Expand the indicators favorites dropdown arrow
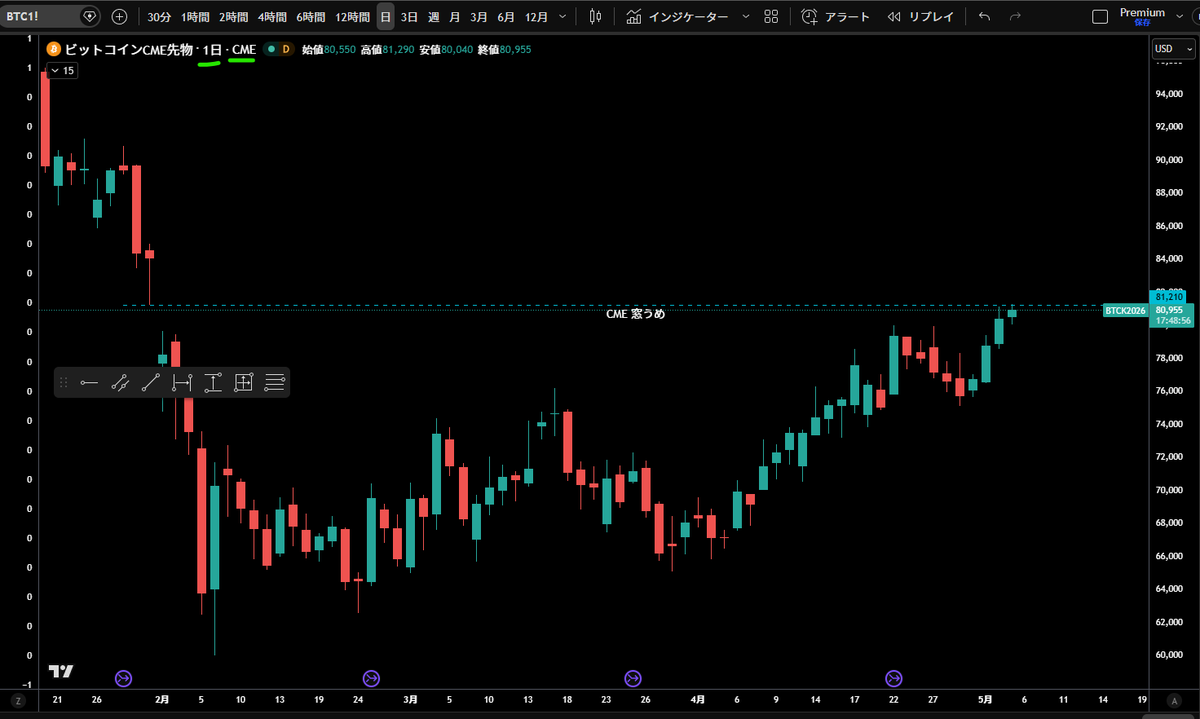This screenshot has height=719, width=1200. coord(746,17)
